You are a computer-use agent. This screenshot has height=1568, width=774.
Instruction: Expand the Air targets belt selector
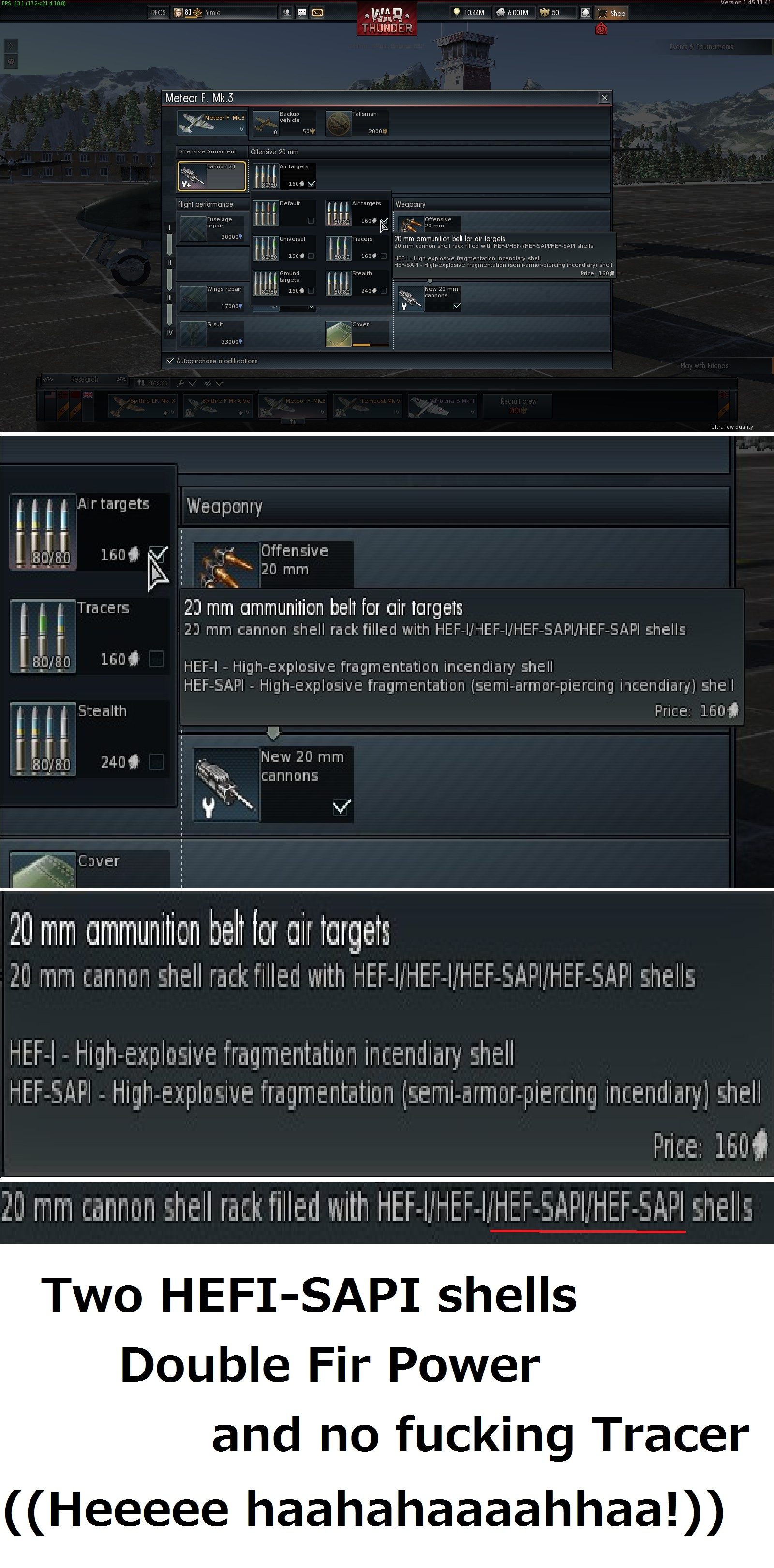tap(284, 176)
